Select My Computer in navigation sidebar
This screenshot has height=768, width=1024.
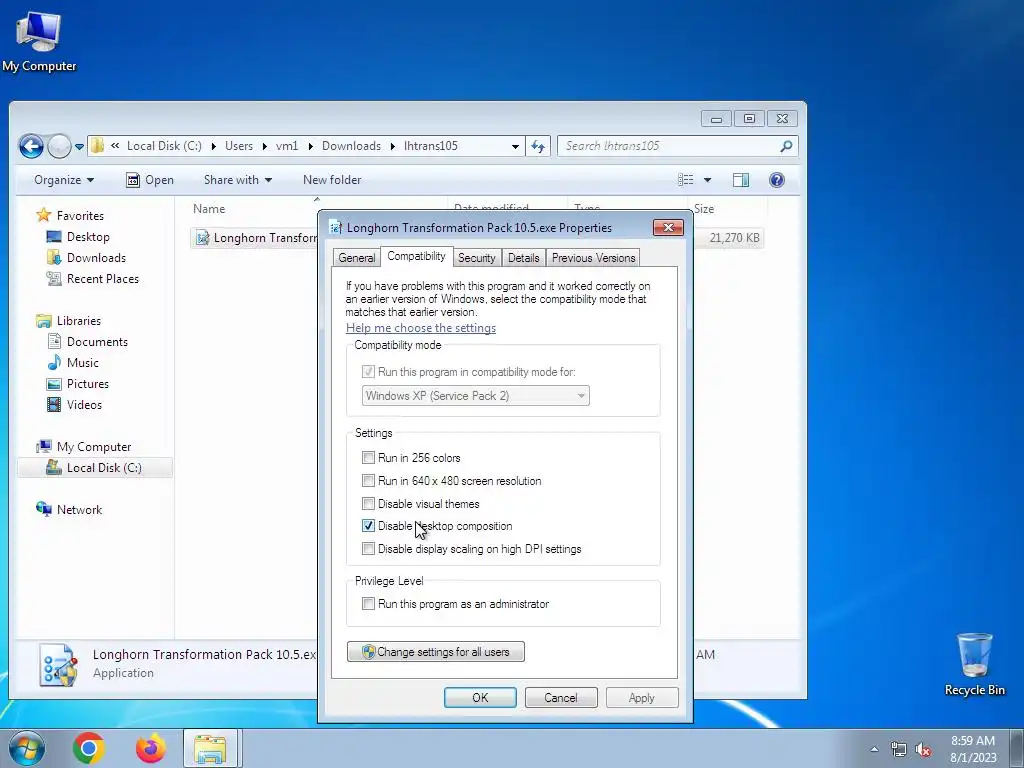[x=93, y=447]
